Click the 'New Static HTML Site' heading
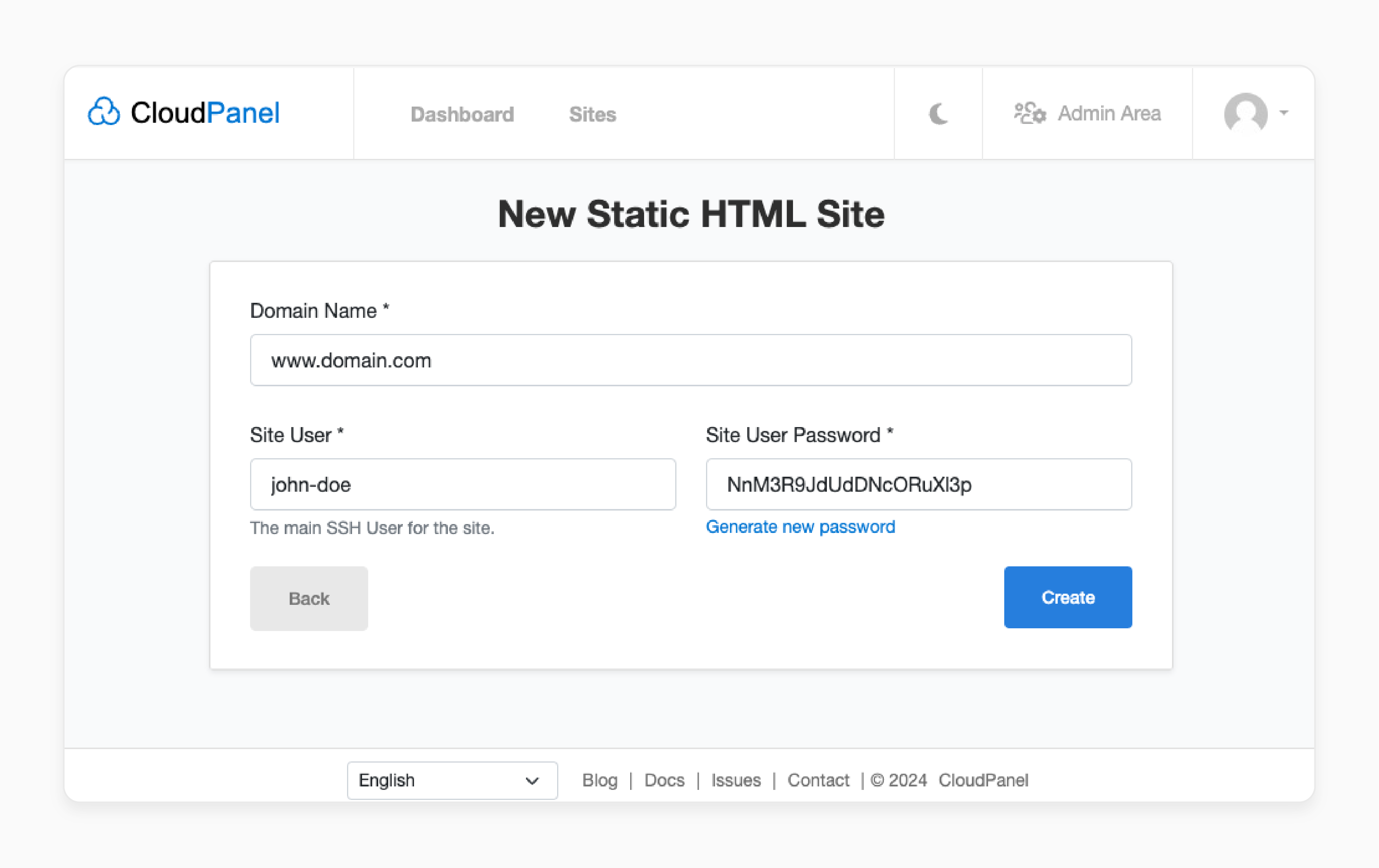The width and height of the screenshot is (1379, 868). 691,214
